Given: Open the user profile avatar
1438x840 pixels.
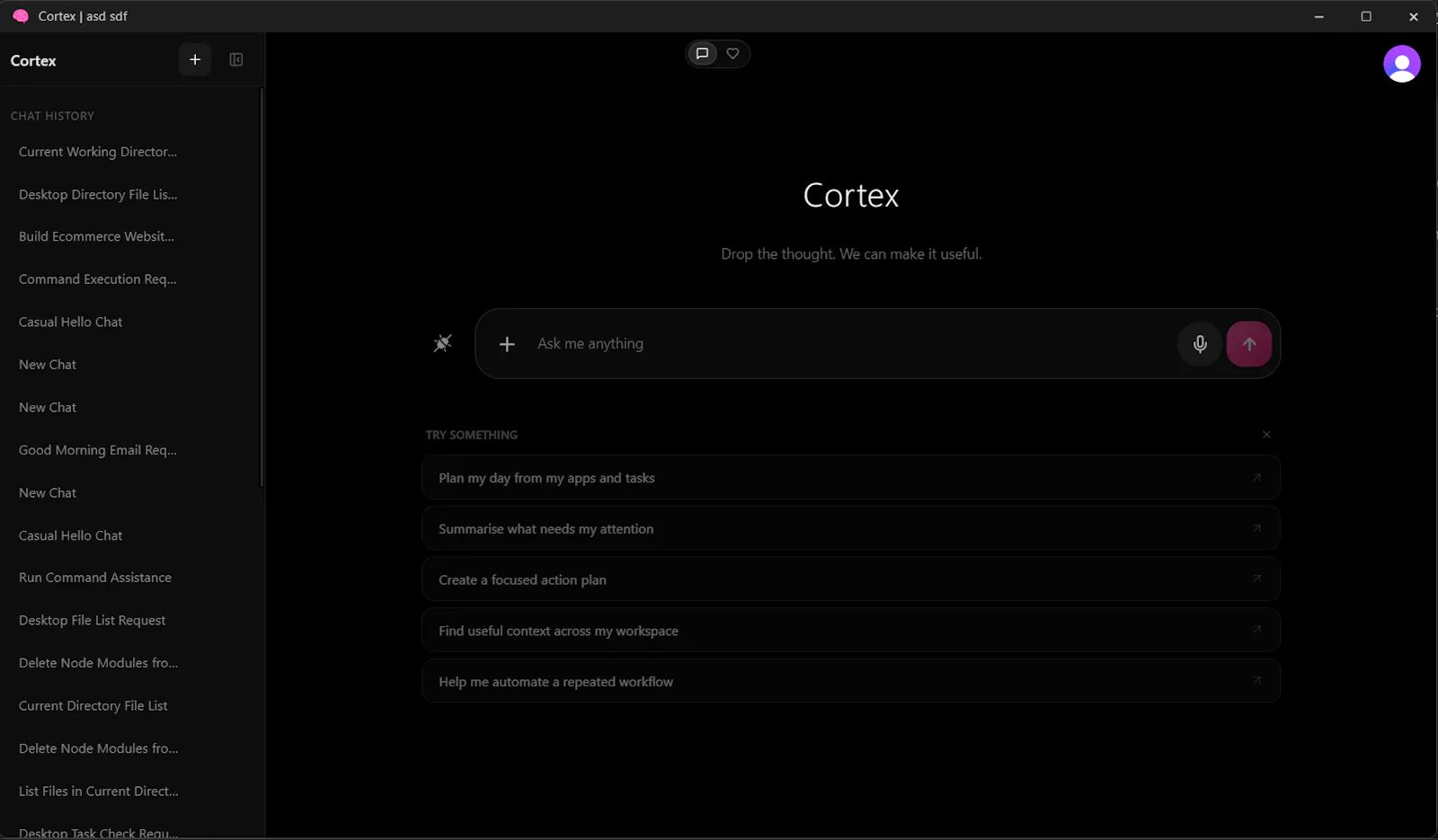Looking at the screenshot, I should click(x=1401, y=64).
